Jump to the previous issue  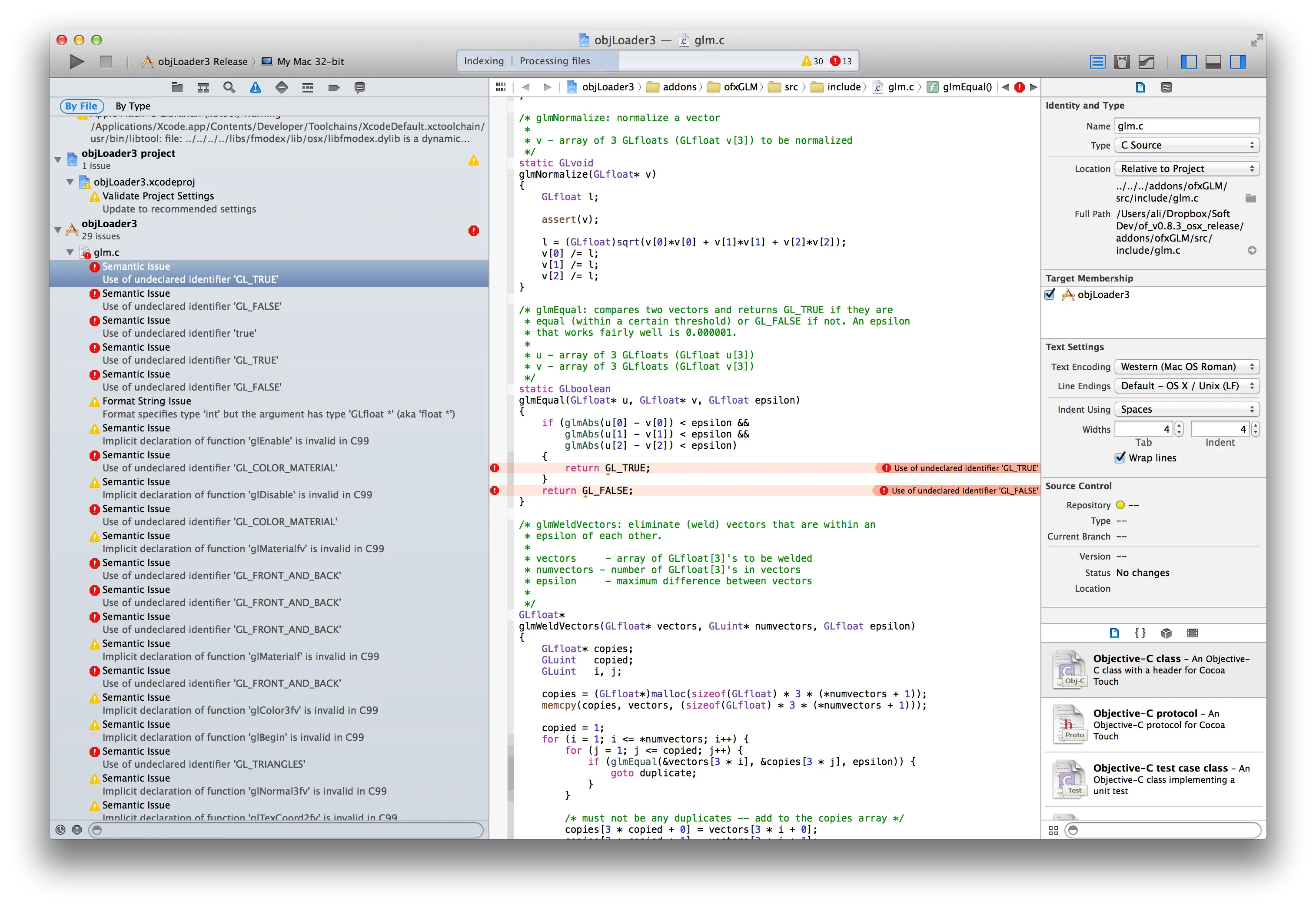(1006, 87)
